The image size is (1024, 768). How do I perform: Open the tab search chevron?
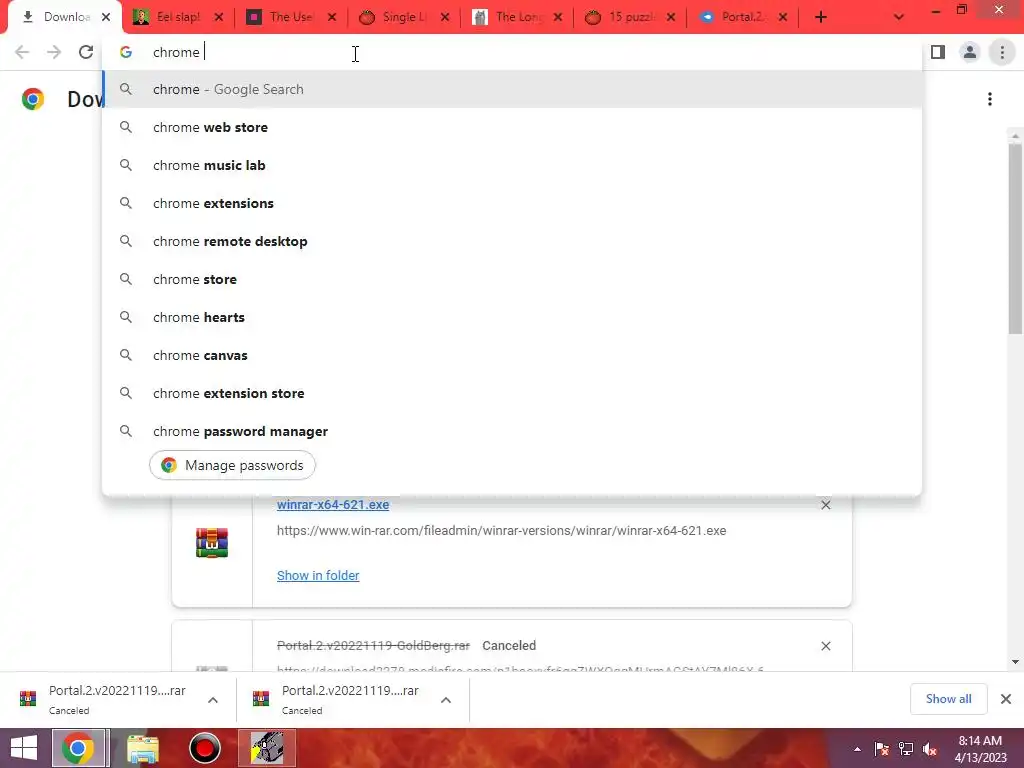click(x=899, y=17)
